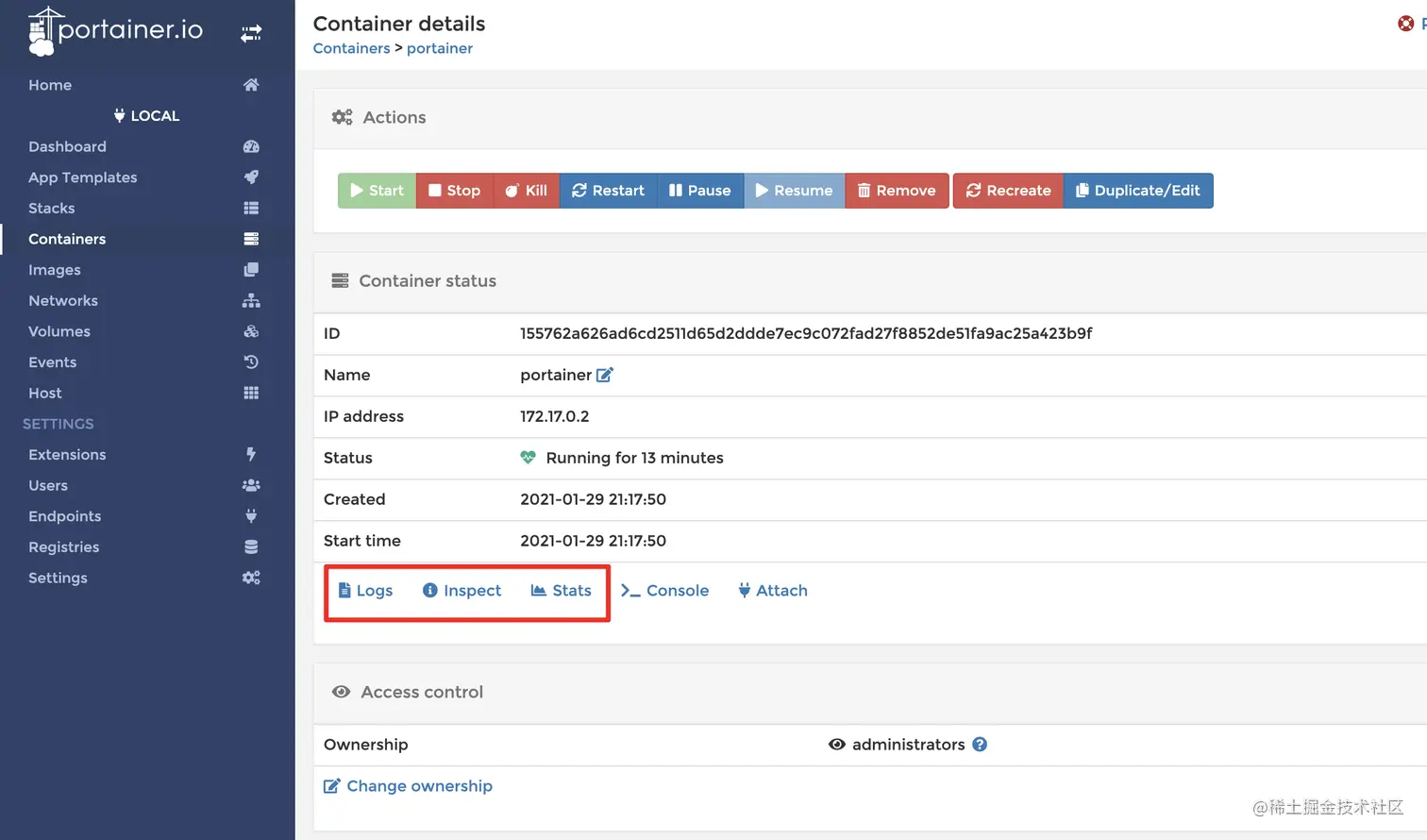Click the Volumes cubes icon
This screenshot has height=840, width=1427.
tap(251, 331)
